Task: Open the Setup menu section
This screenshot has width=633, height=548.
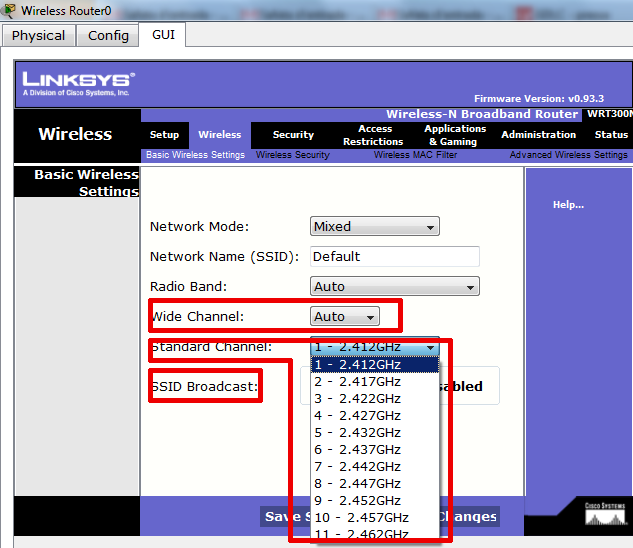Action: [164, 135]
